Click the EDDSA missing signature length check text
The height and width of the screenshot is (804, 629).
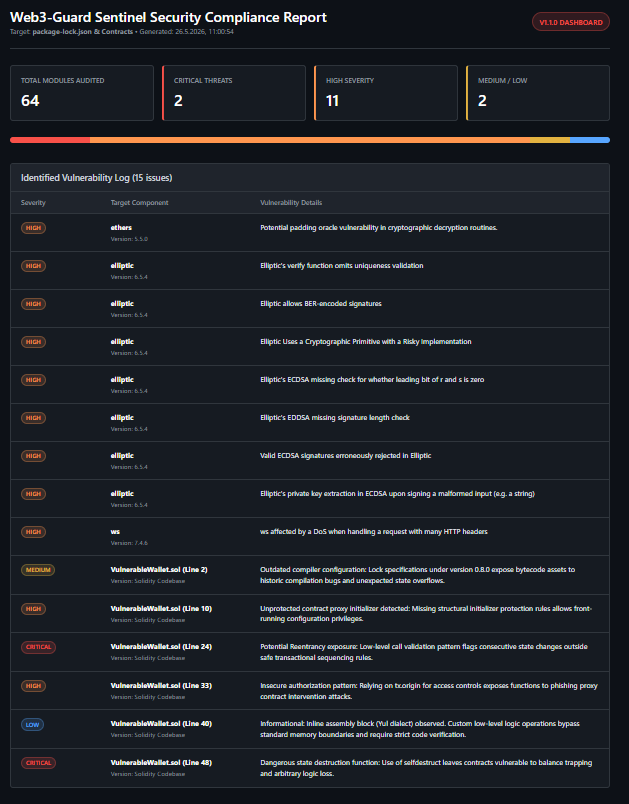click(335, 417)
